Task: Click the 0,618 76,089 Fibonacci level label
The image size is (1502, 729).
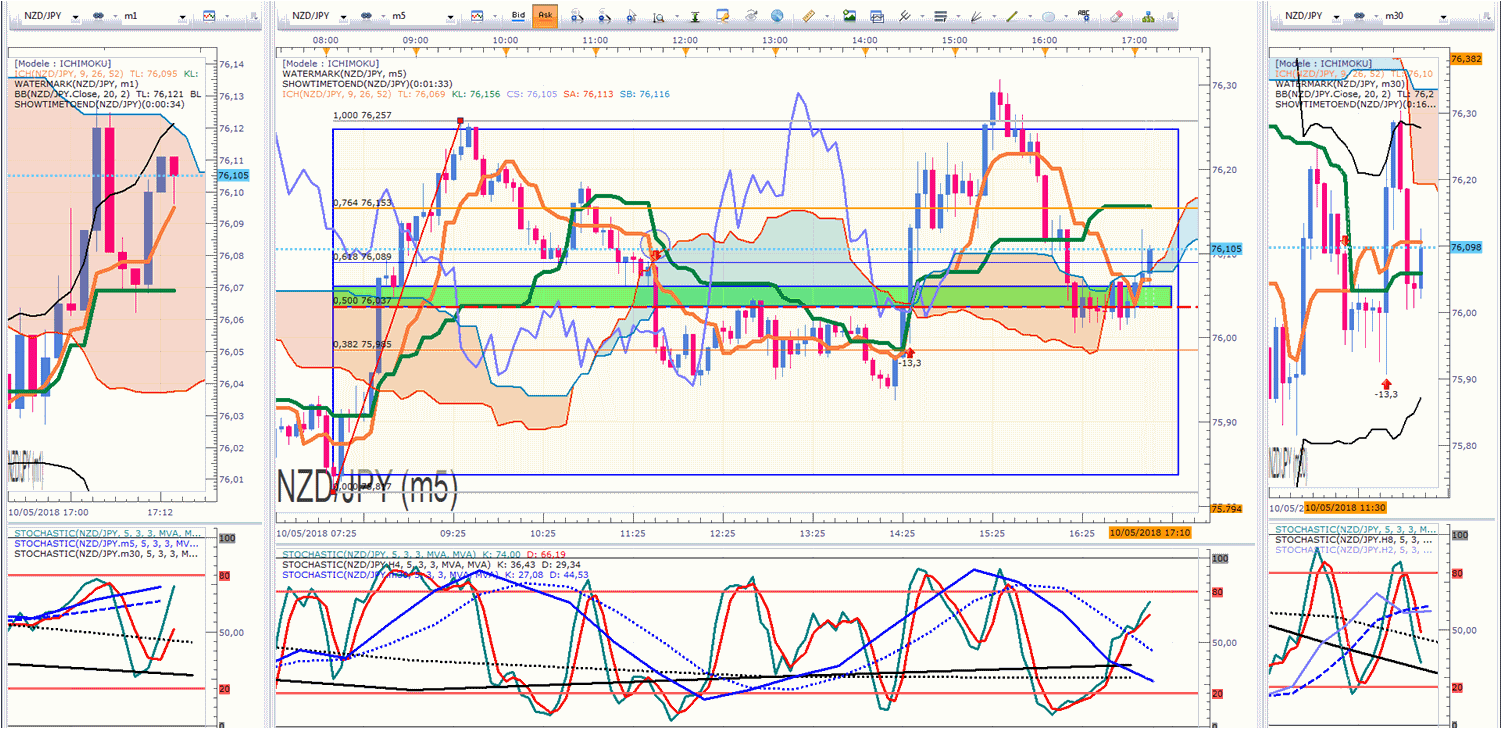Action: click(x=362, y=257)
